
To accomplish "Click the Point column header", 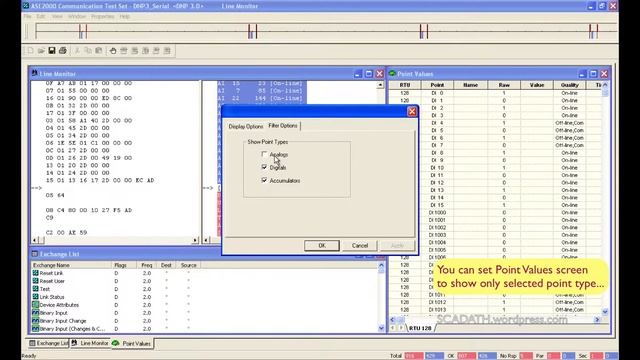I will coord(437,85).
